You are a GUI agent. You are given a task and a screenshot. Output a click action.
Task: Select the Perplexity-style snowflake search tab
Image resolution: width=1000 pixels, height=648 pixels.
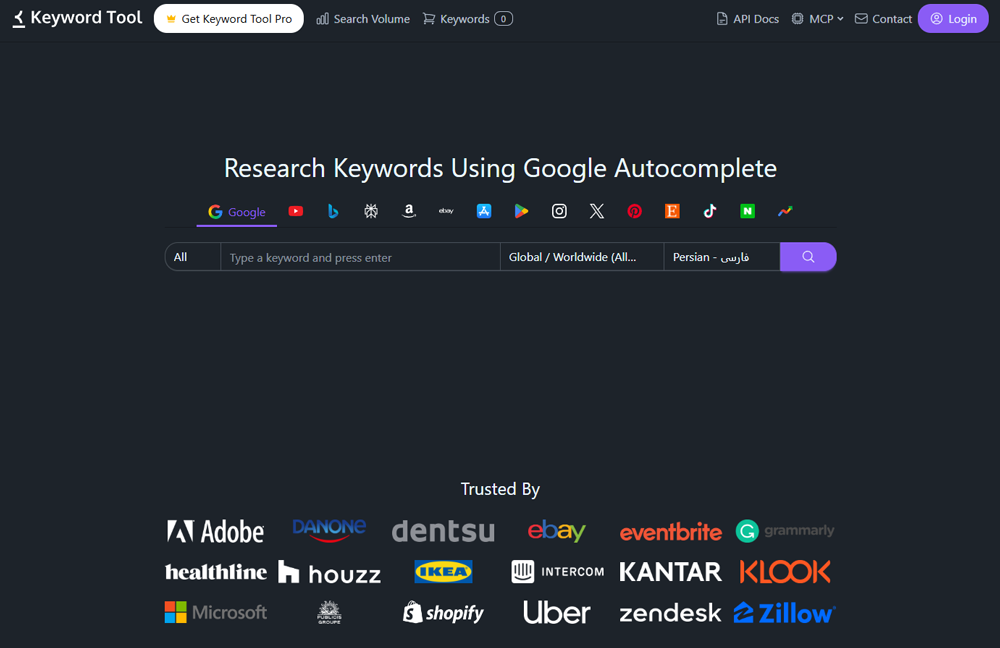coord(371,211)
